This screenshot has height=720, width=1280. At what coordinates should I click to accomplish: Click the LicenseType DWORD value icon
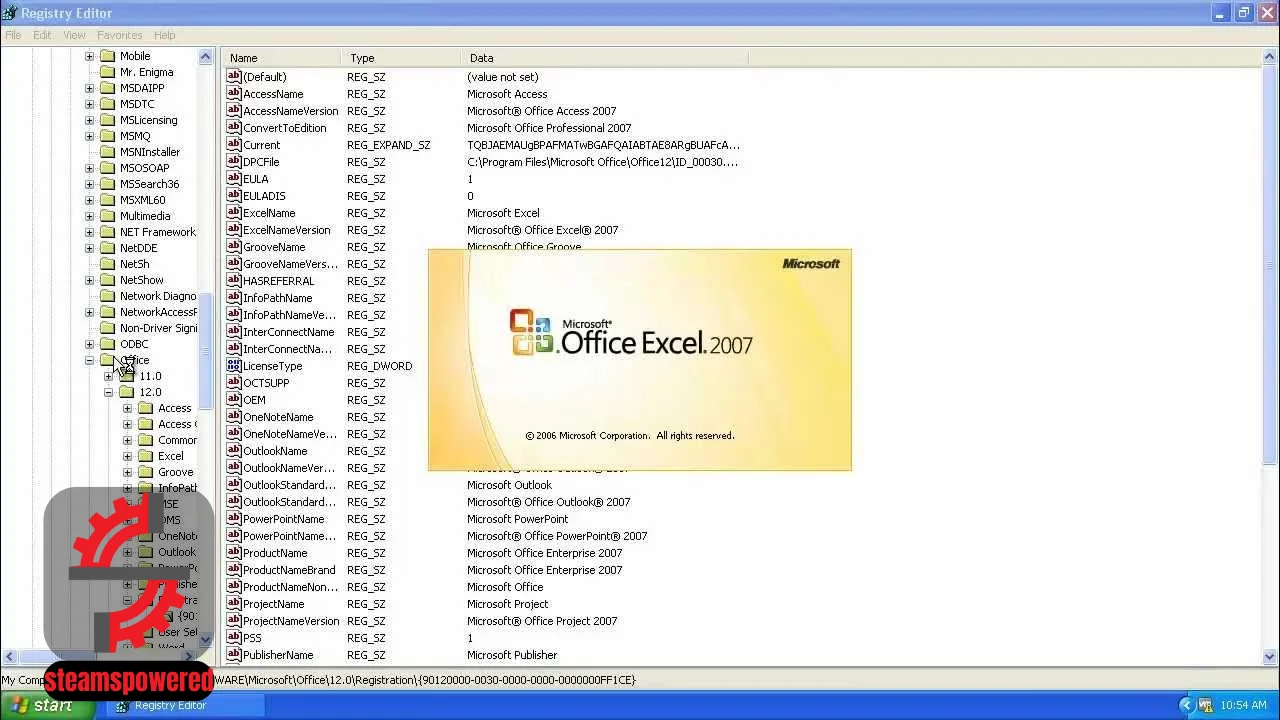tap(234, 365)
